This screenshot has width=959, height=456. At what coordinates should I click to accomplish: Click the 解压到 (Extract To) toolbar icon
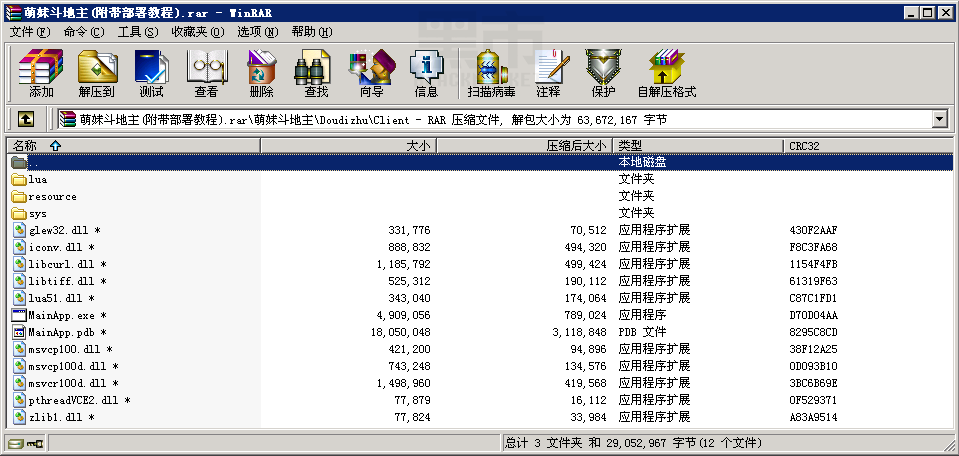97,67
